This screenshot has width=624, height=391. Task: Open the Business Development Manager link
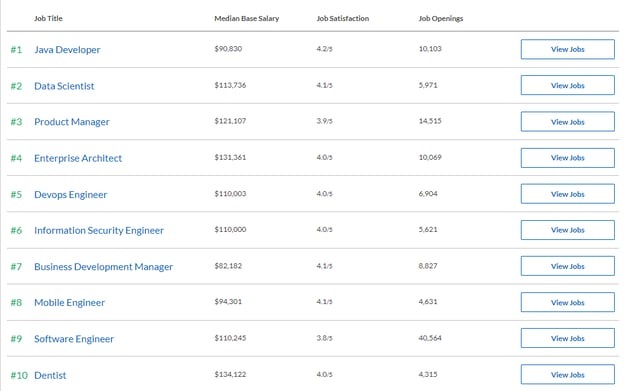(x=103, y=267)
